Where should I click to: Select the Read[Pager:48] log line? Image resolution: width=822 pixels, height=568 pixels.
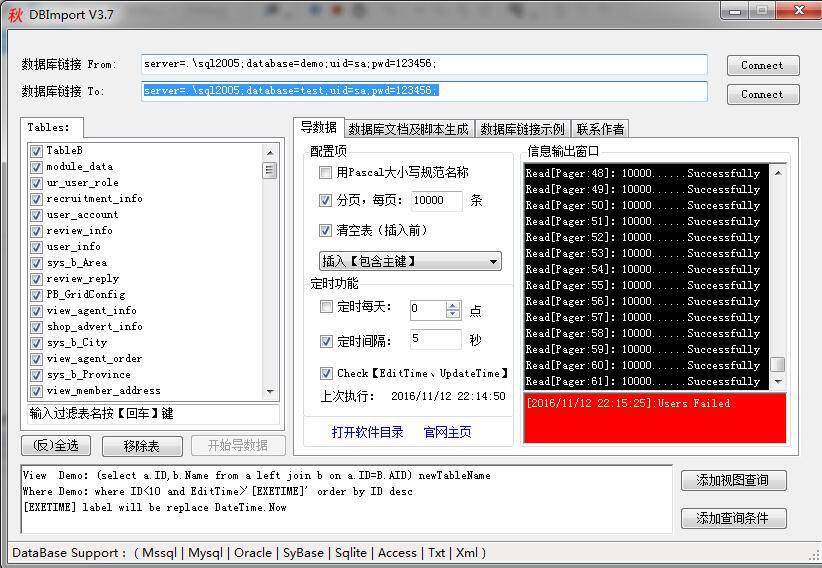[643, 173]
